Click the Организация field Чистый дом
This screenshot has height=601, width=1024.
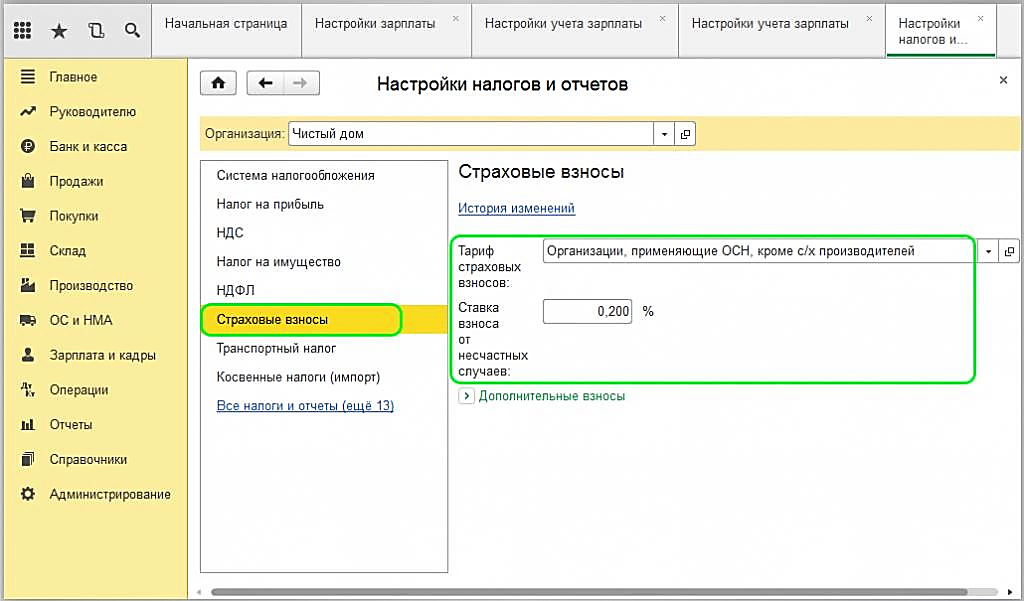coord(471,134)
